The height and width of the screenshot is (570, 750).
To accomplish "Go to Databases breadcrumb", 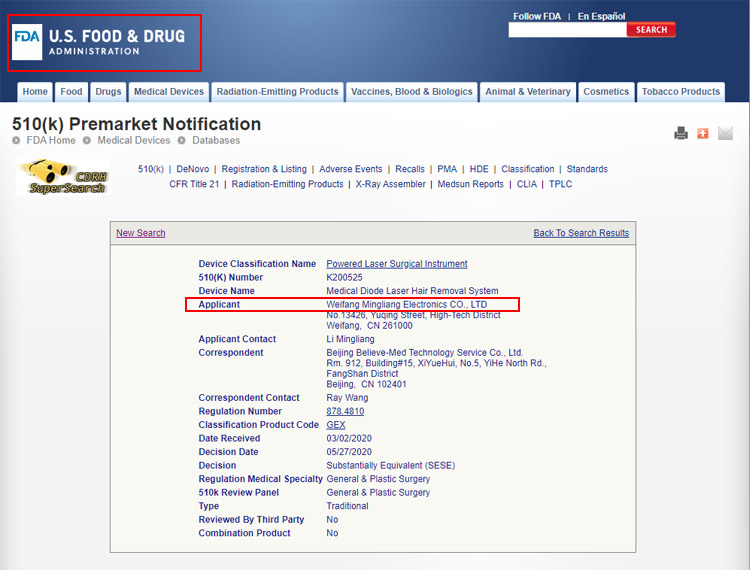I will [216, 140].
